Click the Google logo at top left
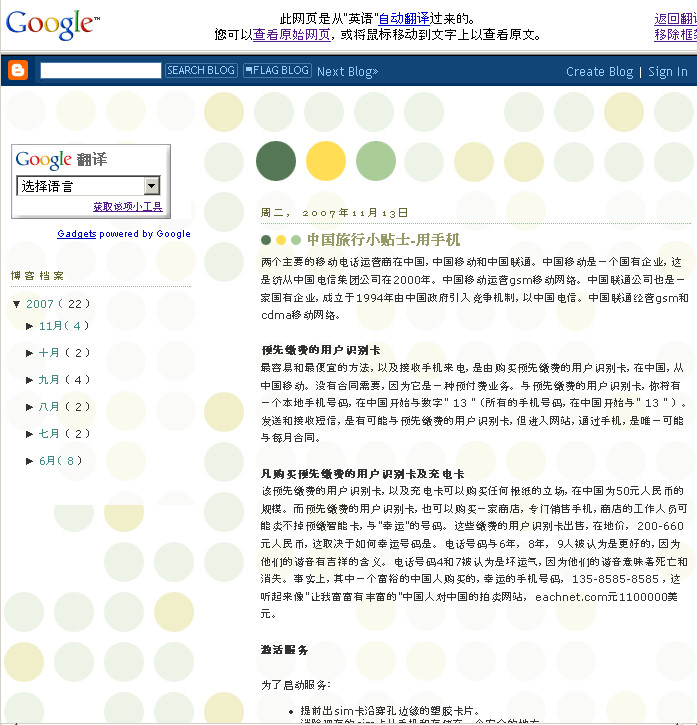This screenshot has width=697, height=725. pyautogui.click(x=52, y=25)
